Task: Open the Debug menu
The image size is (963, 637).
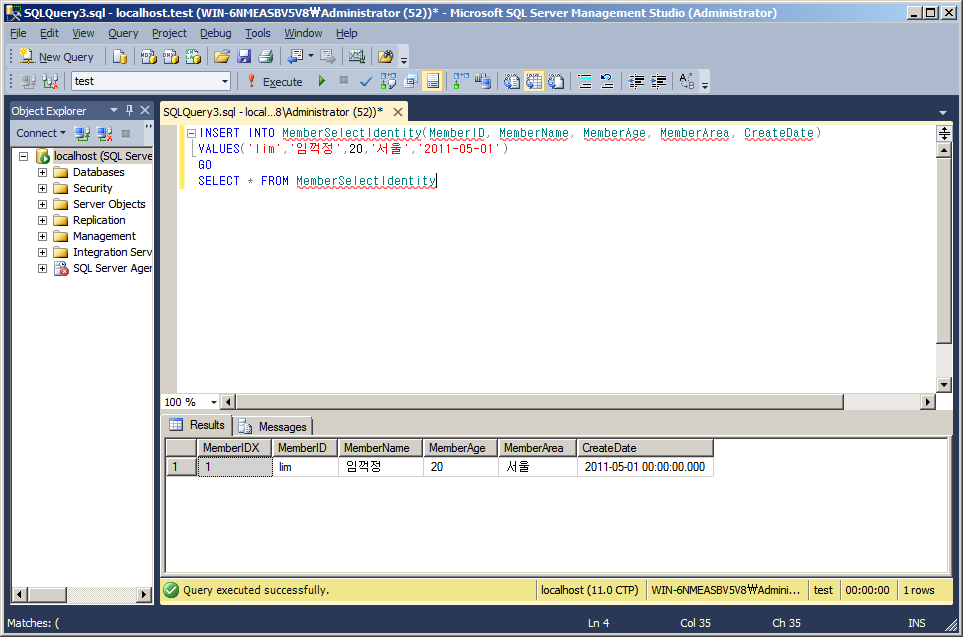Action: click(x=216, y=33)
